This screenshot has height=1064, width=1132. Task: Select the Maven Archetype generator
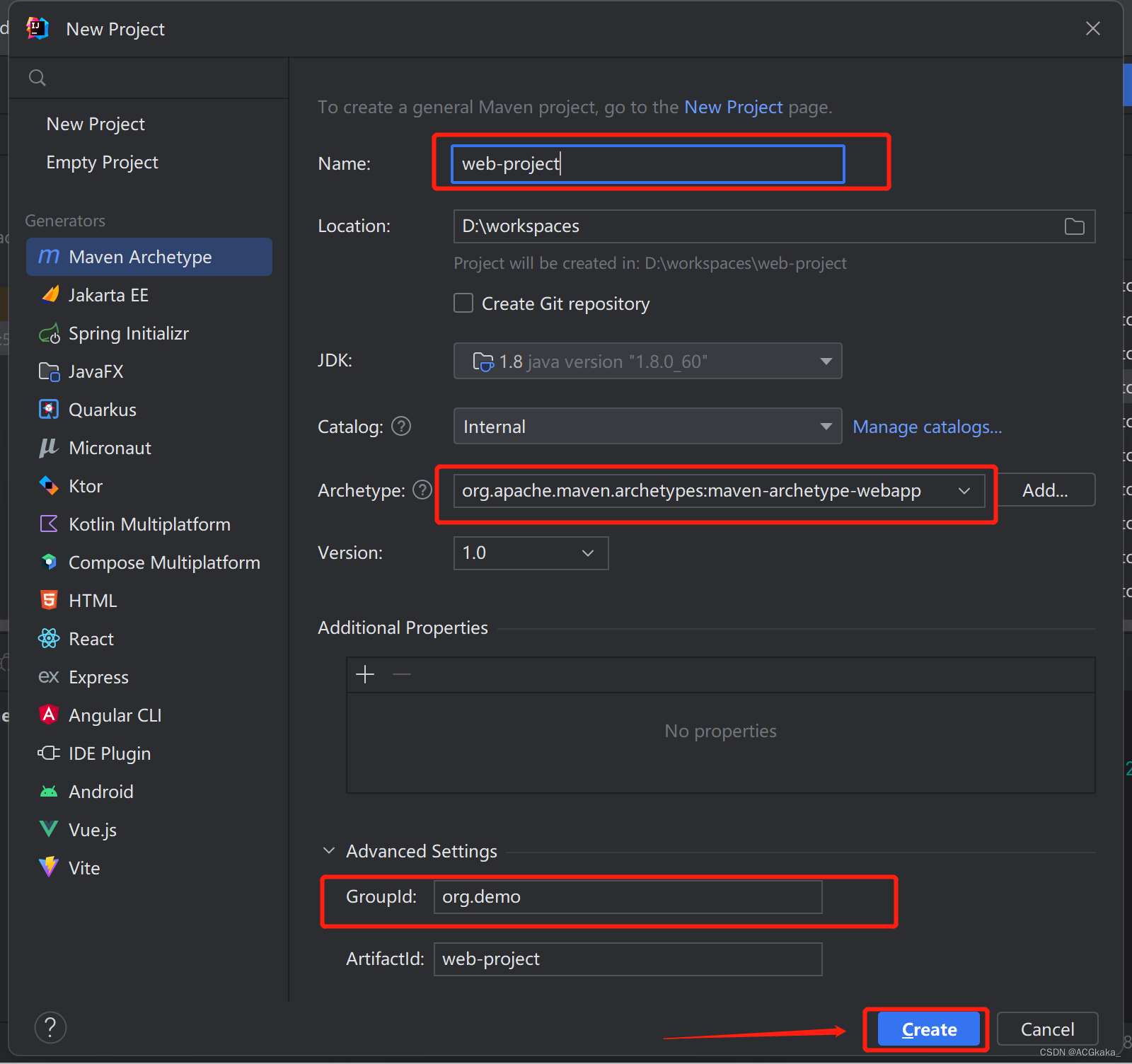(149, 257)
